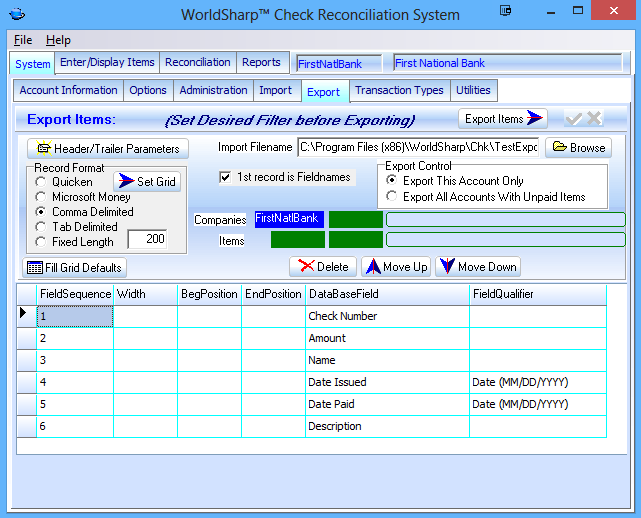
Task: Click the Fixed Length value field
Action: click(x=147, y=240)
